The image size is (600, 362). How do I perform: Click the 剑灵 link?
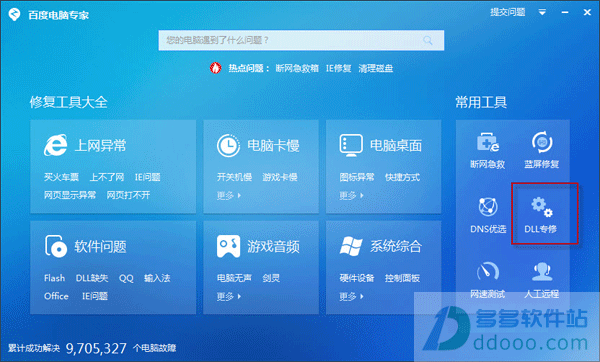271,278
